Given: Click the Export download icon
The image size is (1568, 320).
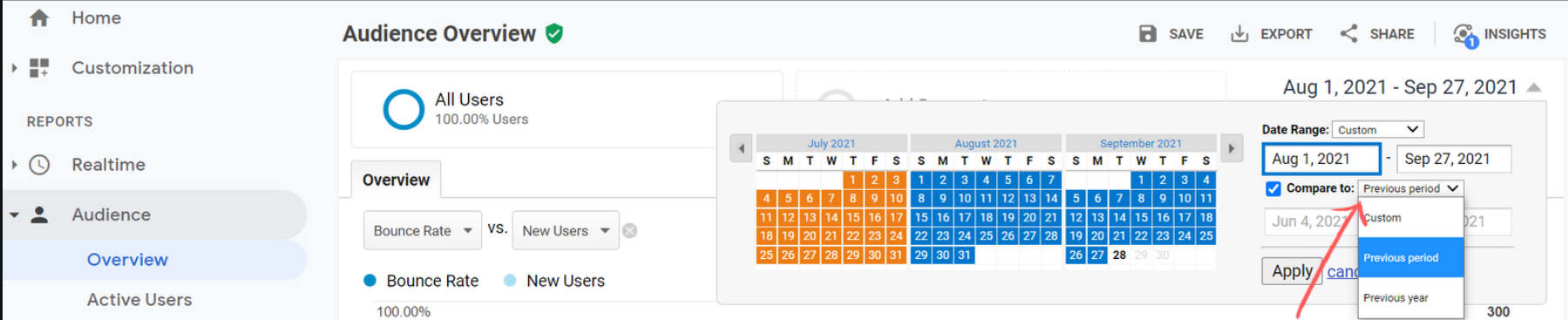Looking at the screenshot, I should (x=1239, y=34).
